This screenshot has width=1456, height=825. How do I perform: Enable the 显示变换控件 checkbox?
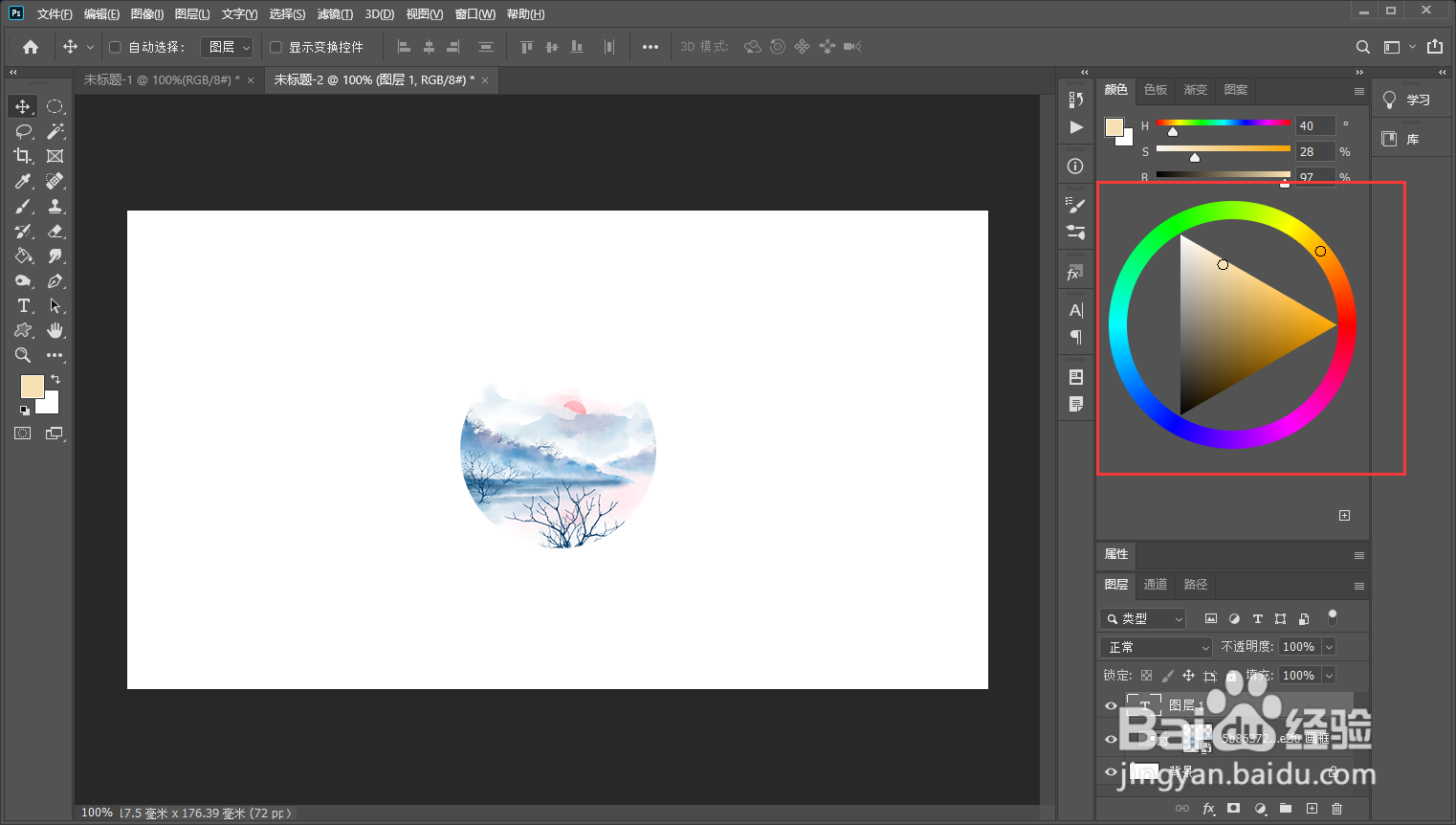276,47
